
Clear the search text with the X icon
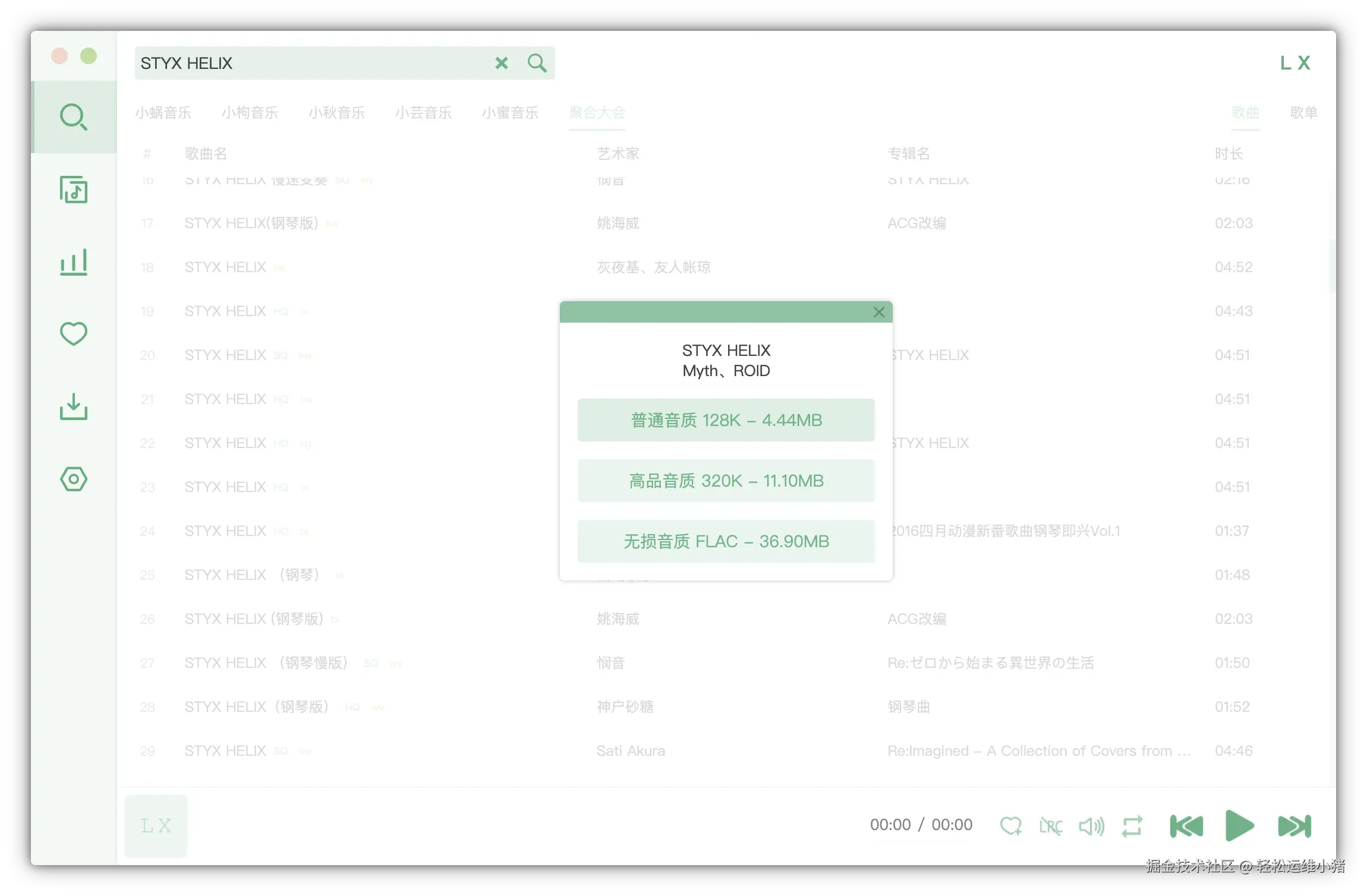[x=502, y=62]
